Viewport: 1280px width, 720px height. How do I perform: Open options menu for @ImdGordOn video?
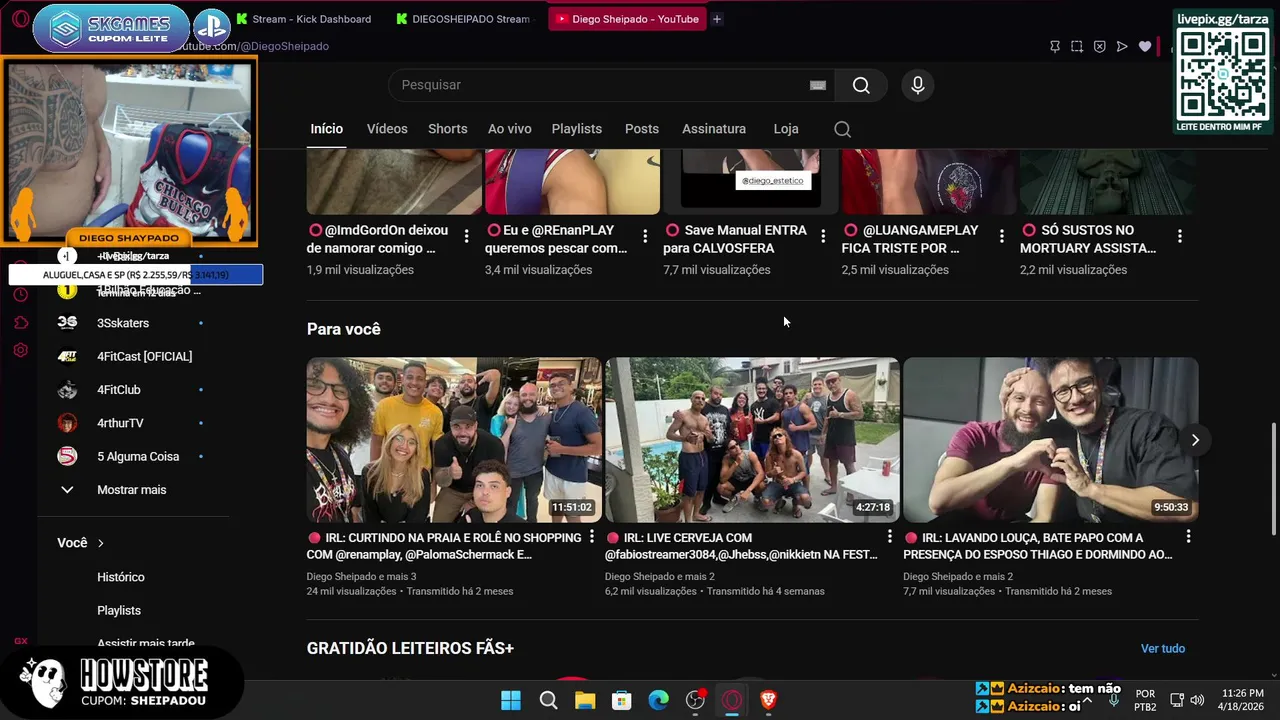466,237
